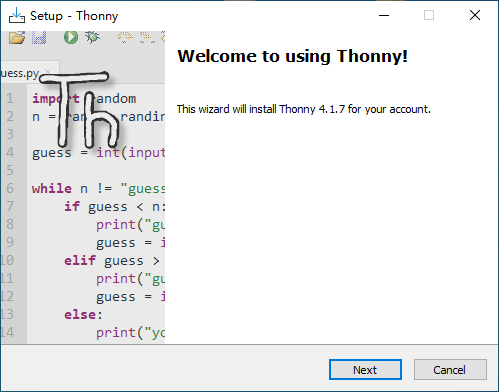Click the green run script icon
499x392 pixels.
71,37
